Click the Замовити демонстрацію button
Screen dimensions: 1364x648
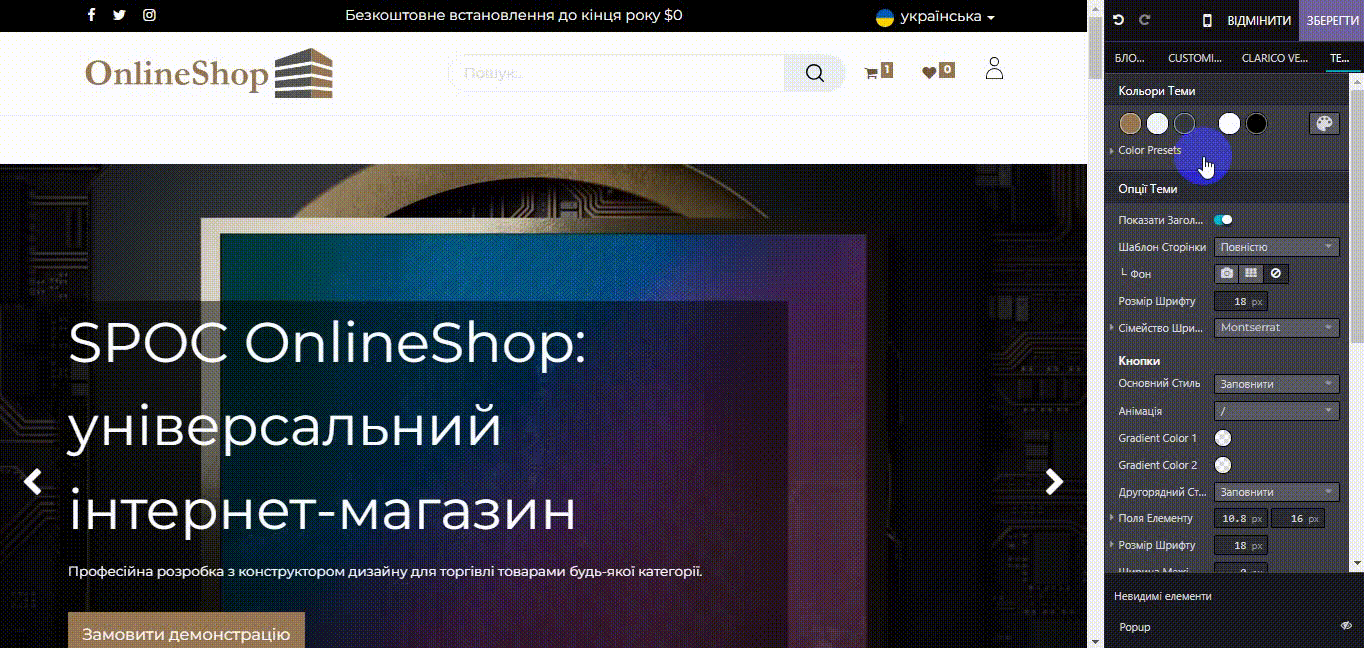[186, 634]
